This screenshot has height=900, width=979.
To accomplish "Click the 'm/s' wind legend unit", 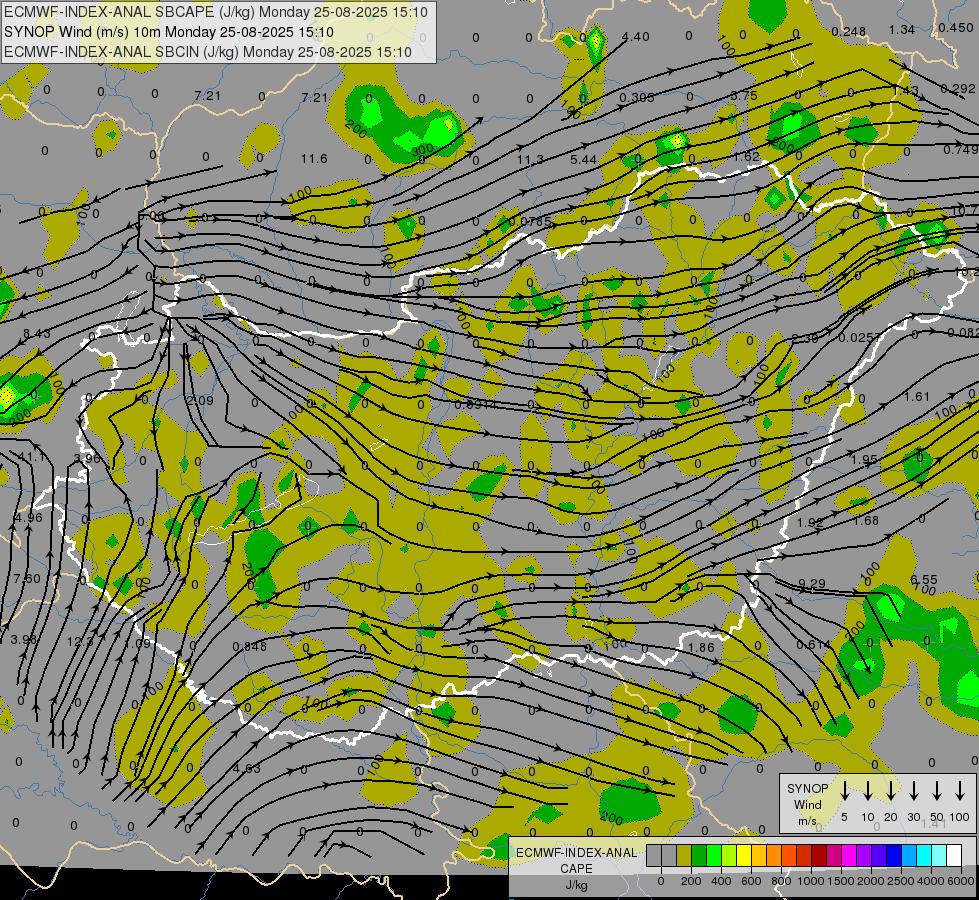I will click(x=807, y=821).
